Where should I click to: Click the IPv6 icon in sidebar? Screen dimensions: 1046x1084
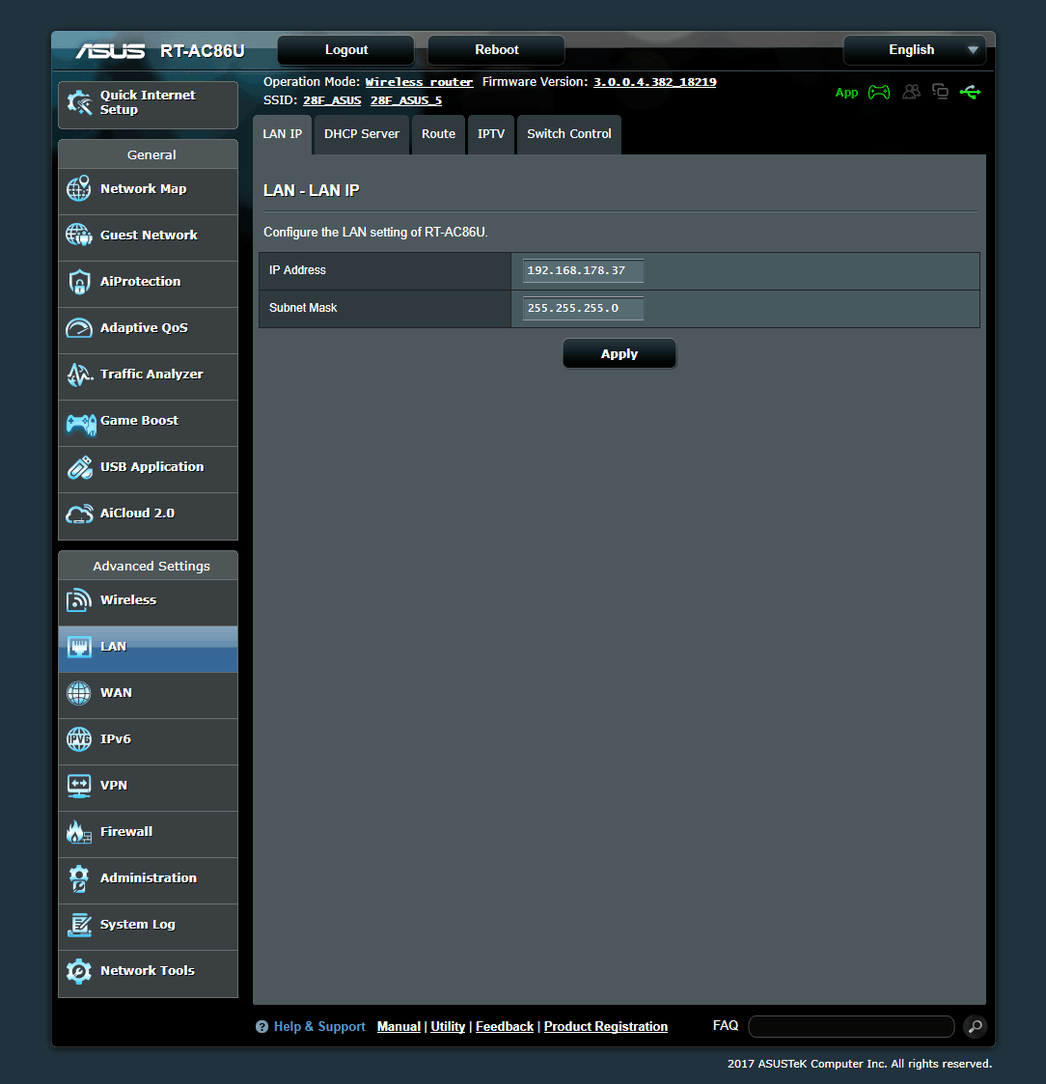[79, 739]
